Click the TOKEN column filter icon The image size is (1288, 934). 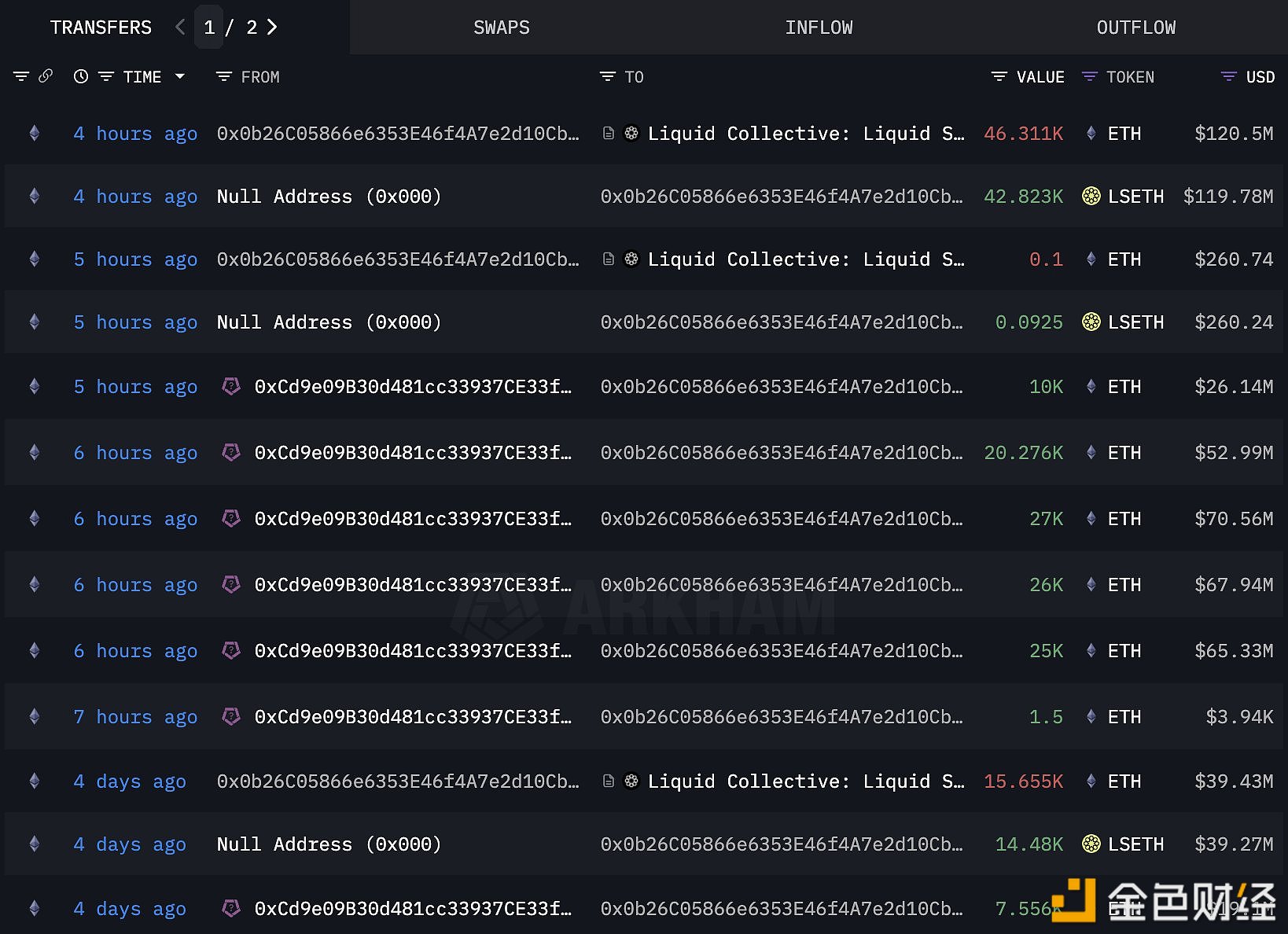pyautogui.click(x=1089, y=77)
